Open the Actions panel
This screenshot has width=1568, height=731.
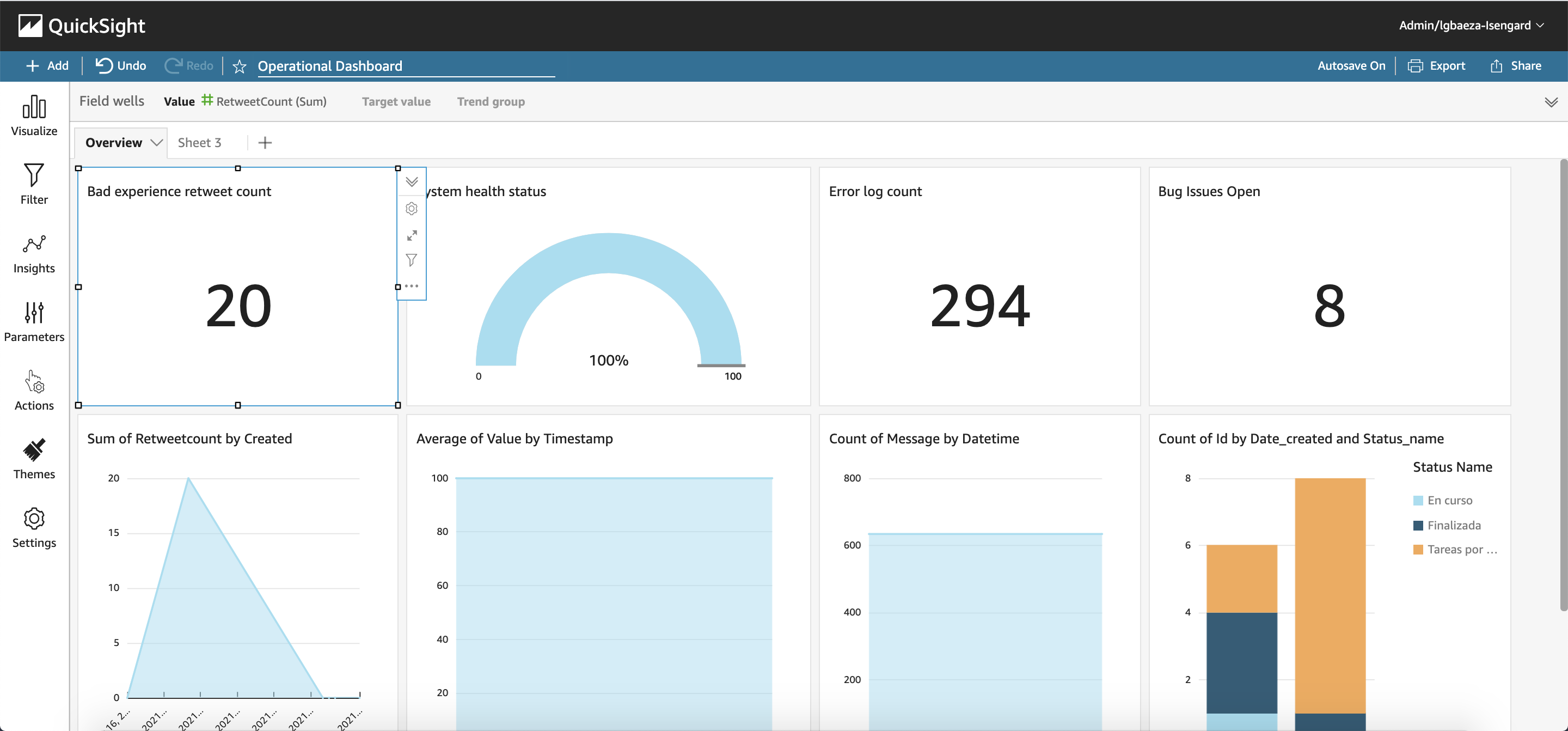34,391
